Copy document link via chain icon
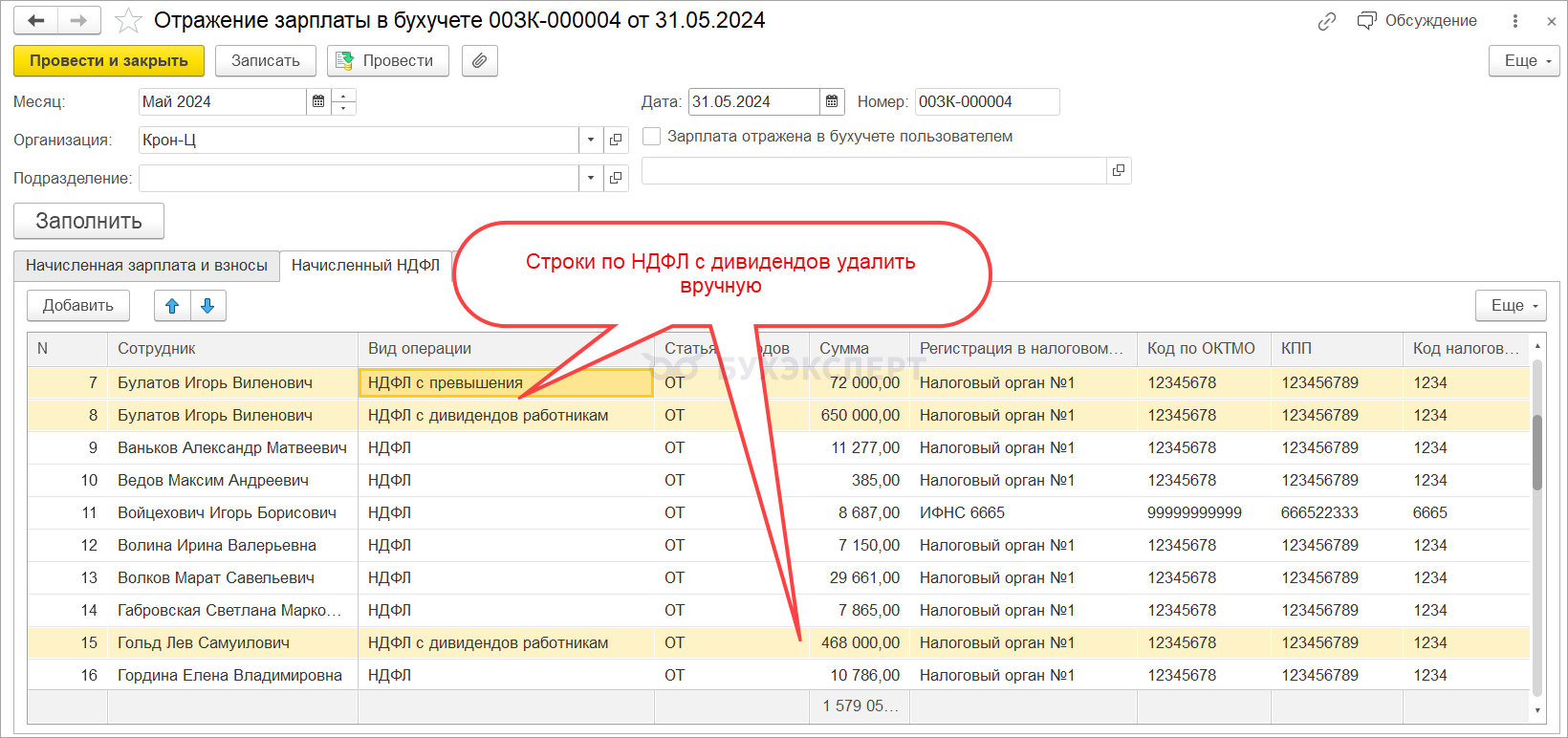1568x738 pixels. point(1326,21)
